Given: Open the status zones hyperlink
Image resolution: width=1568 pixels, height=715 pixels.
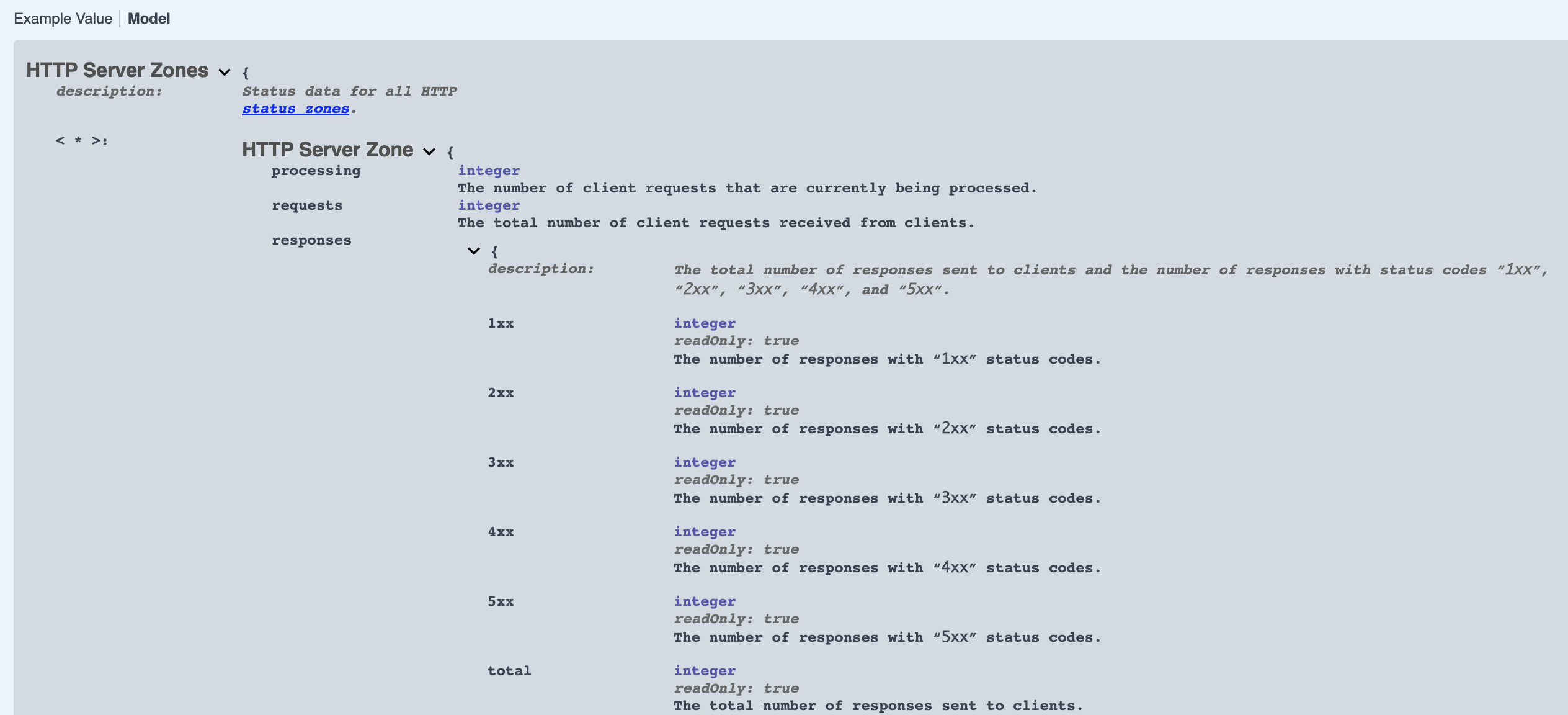Looking at the screenshot, I should pyautogui.click(x=295, y=108).
